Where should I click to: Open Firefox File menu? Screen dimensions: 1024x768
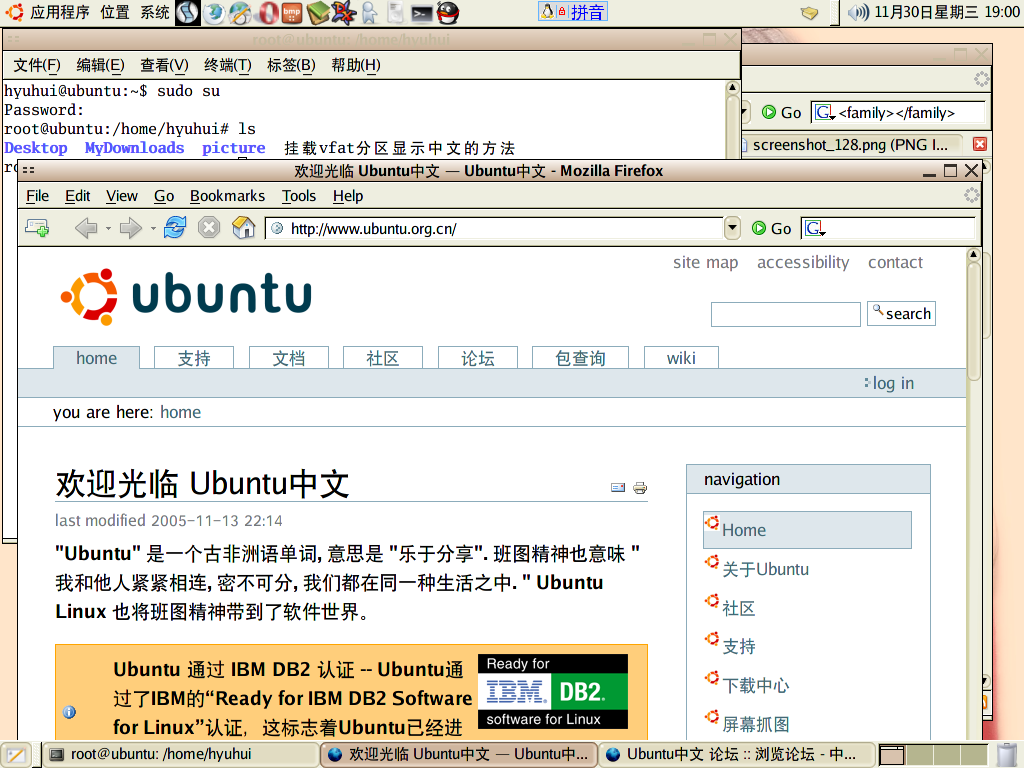point(37,196)
